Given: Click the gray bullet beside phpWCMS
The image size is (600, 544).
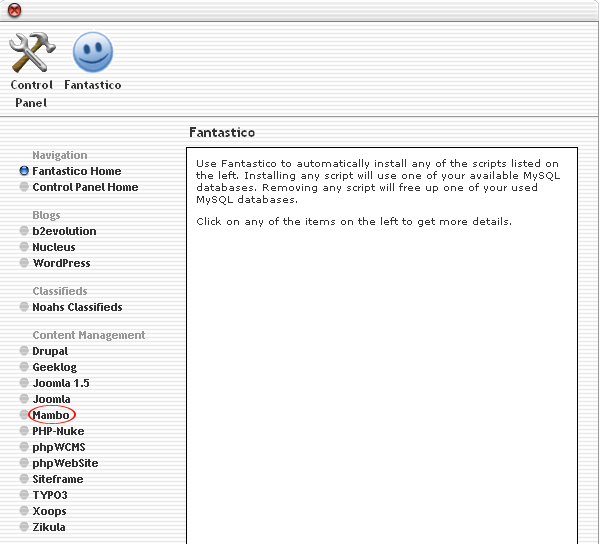Looking at the screenshot, I should (24, 447).
